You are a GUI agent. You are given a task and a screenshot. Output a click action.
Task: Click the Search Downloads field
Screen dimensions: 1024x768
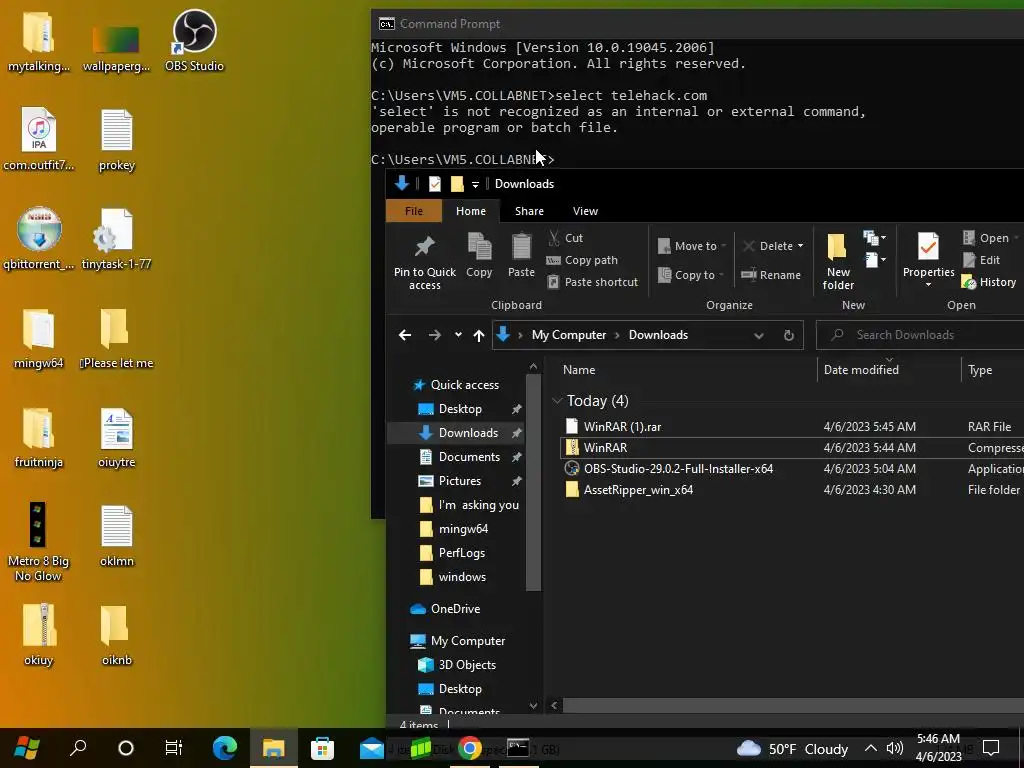coord(920,335)
